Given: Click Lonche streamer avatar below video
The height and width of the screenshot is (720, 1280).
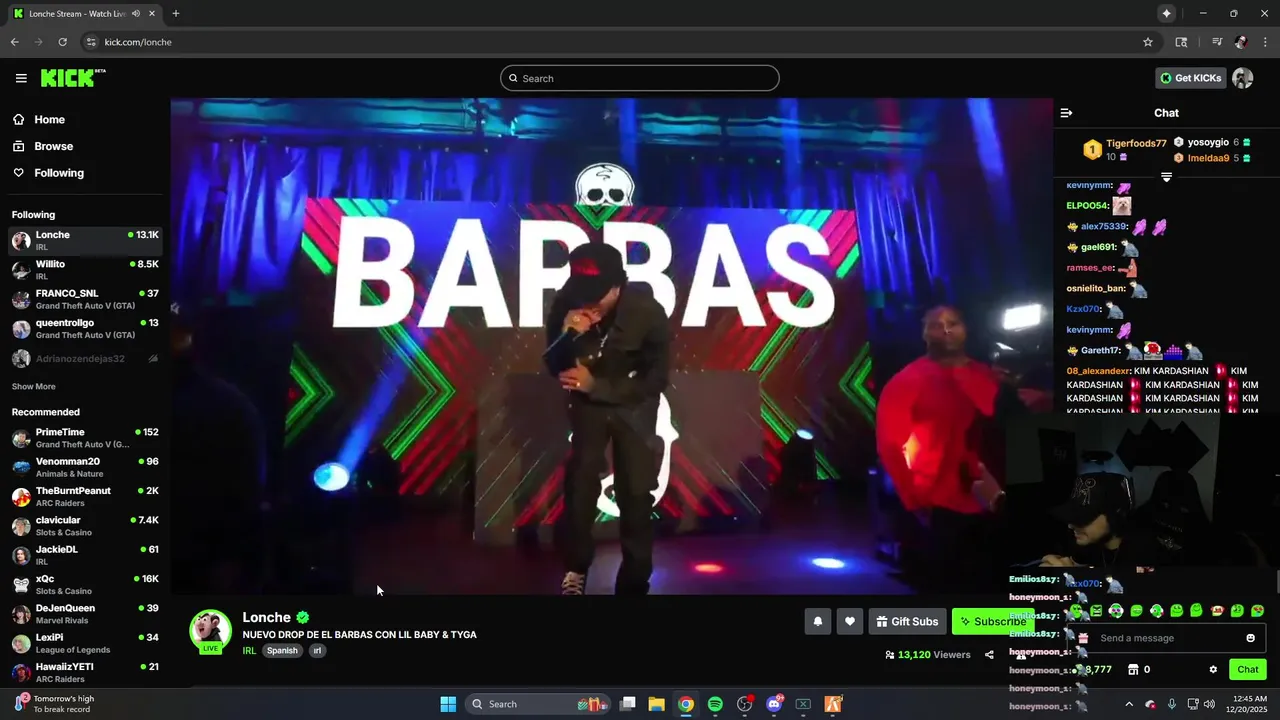Looking at the screenshot, I should click(210, 630).
